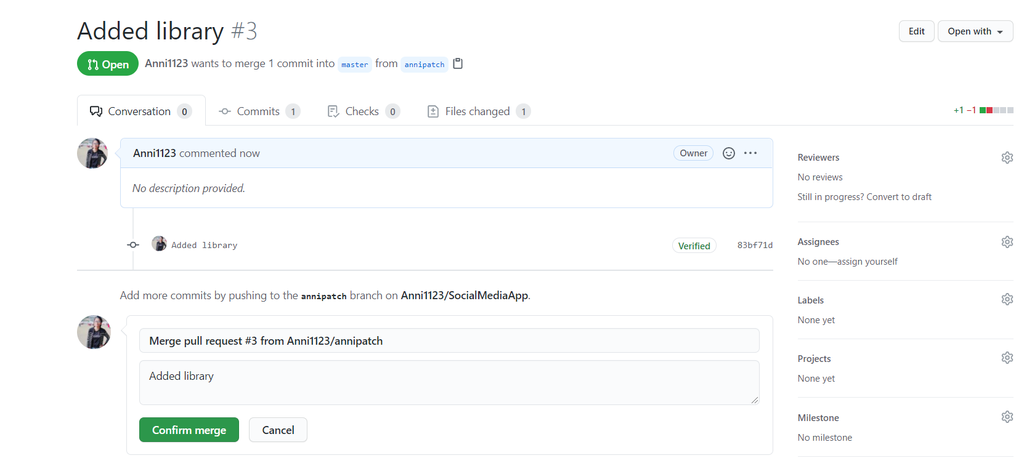The width and height of the screenshot is (1024, 466).
Task: Copy the annipatch branch name icon
Action: tap(458, 64)
